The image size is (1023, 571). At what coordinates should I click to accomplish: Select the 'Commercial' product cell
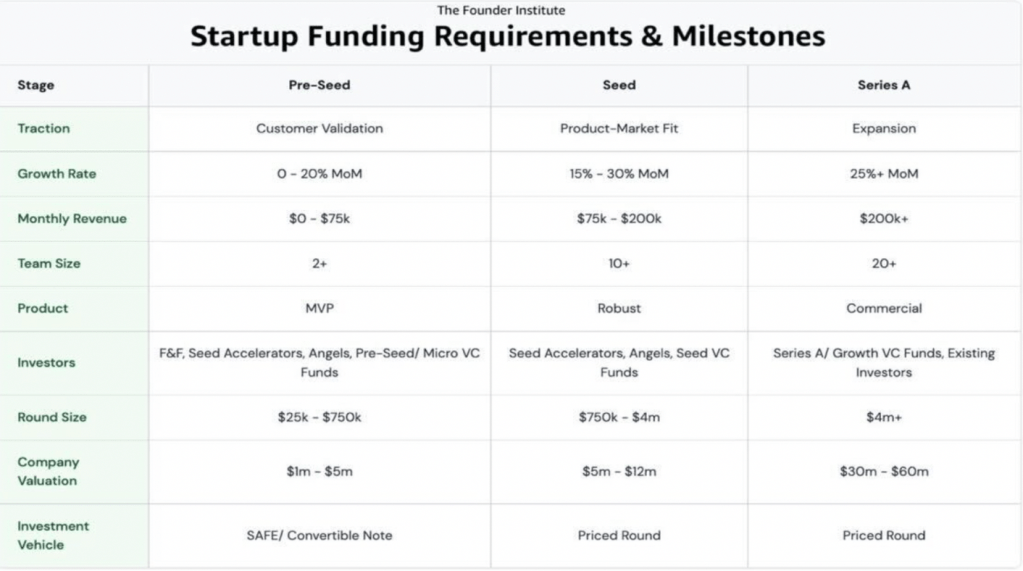tap(884, 309)
